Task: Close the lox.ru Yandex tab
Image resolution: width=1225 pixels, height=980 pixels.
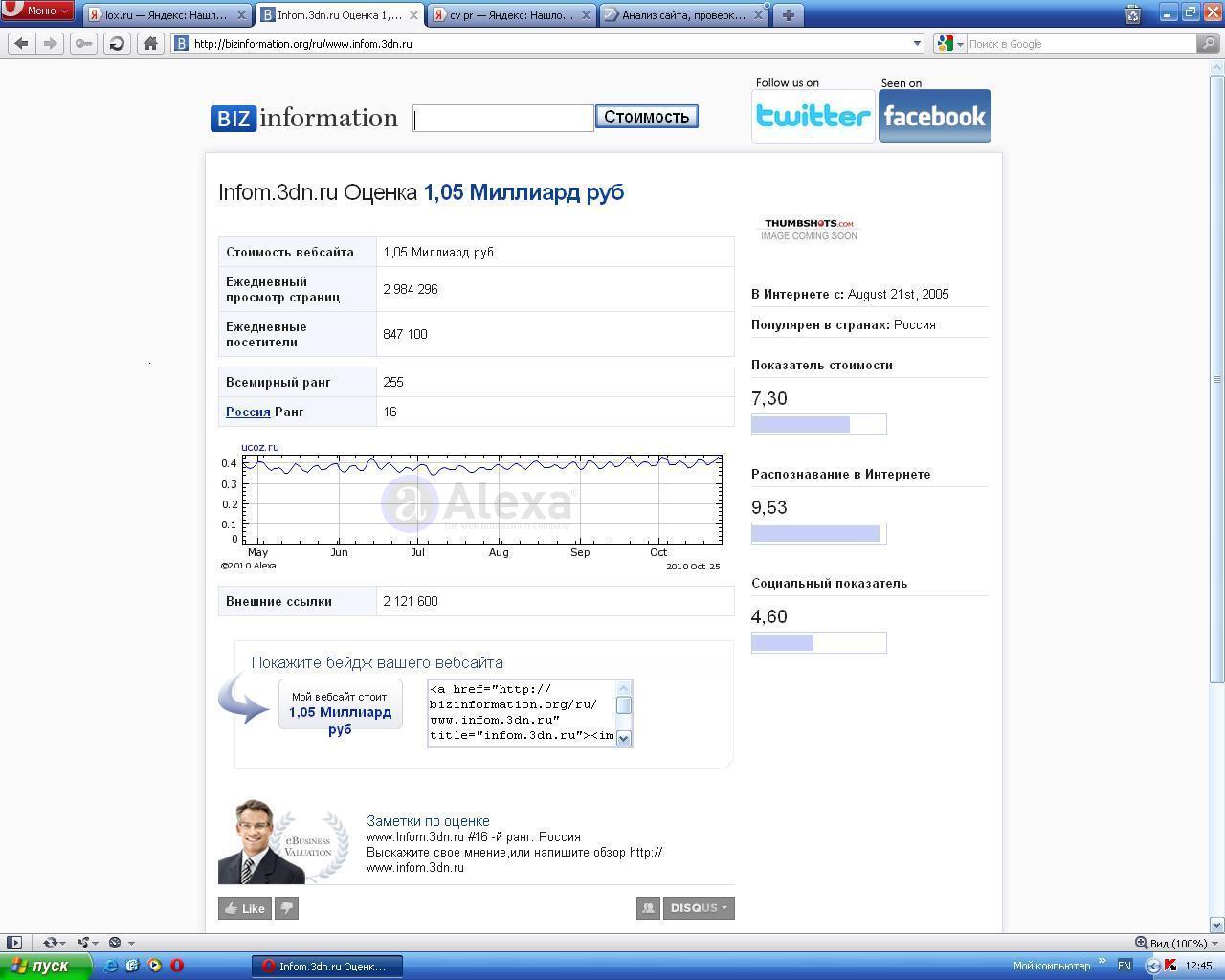Action: (x=241, y=15)
